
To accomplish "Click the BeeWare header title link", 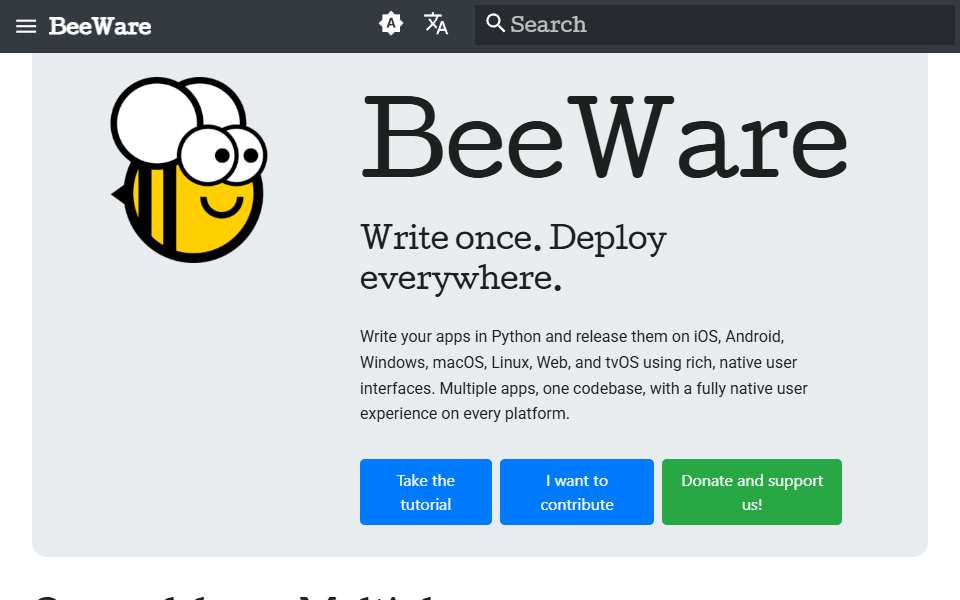I will coord(100,26).
